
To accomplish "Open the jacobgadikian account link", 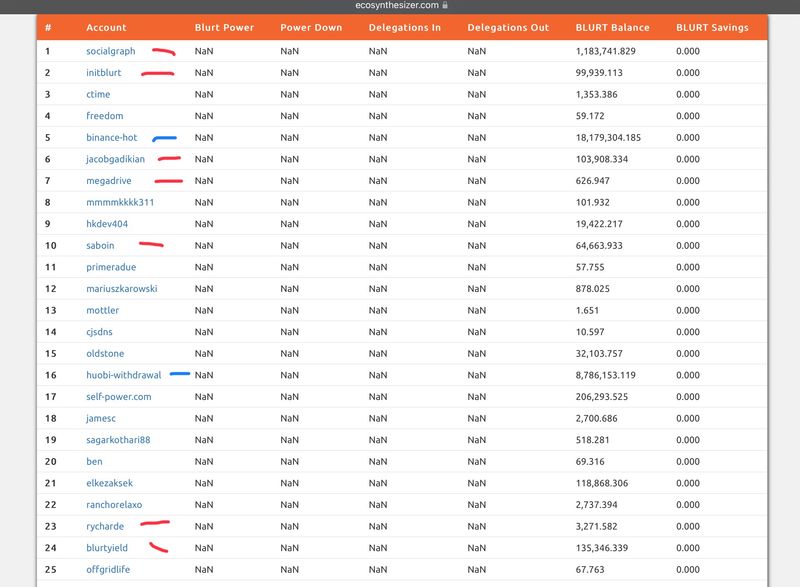I will click(x=116, y=160).
